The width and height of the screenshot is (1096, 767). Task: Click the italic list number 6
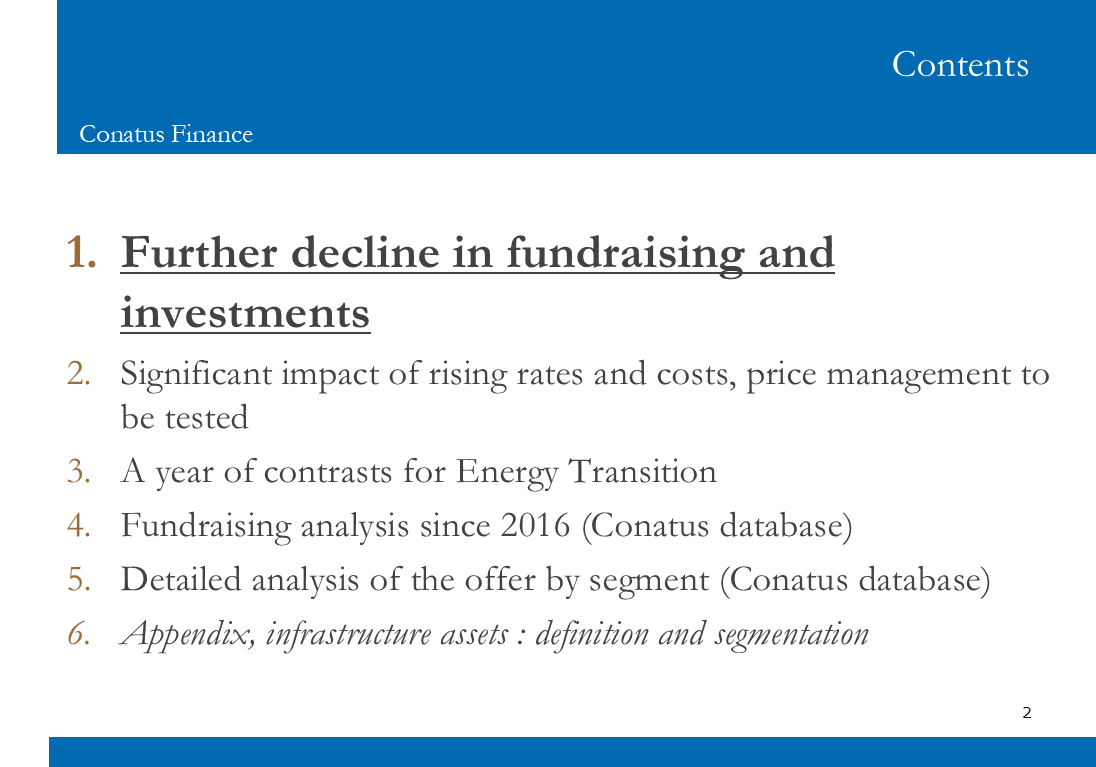[x=79, y=634]
